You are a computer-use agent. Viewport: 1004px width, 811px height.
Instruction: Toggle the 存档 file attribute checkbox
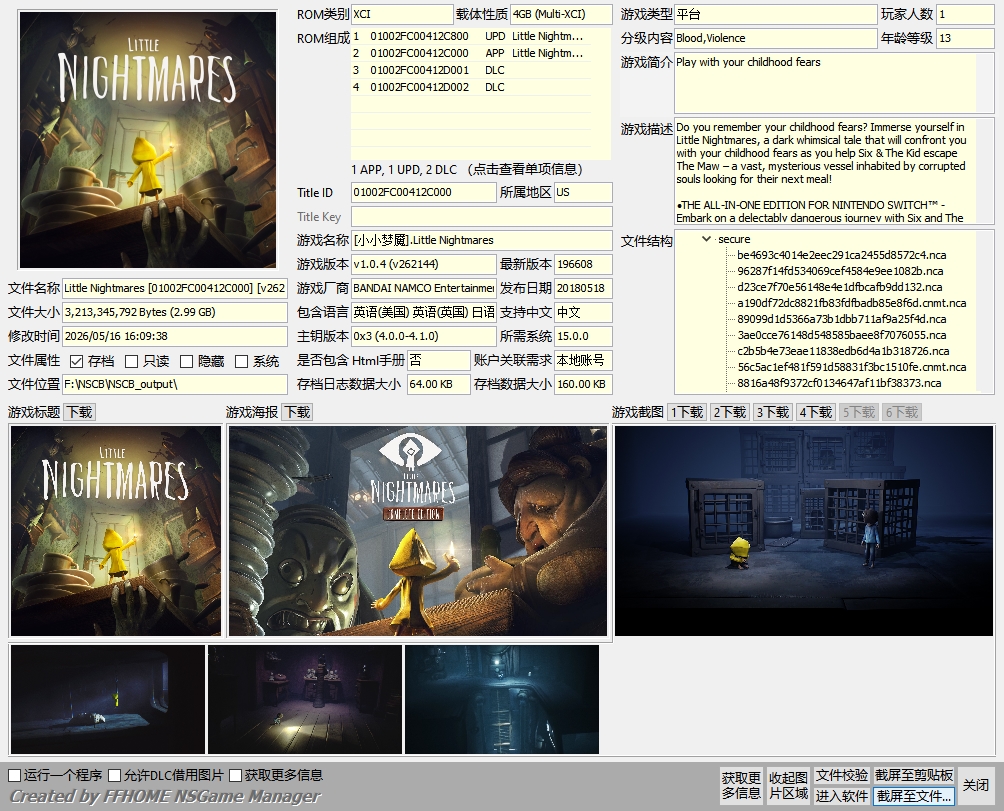(x=77, y=362)
